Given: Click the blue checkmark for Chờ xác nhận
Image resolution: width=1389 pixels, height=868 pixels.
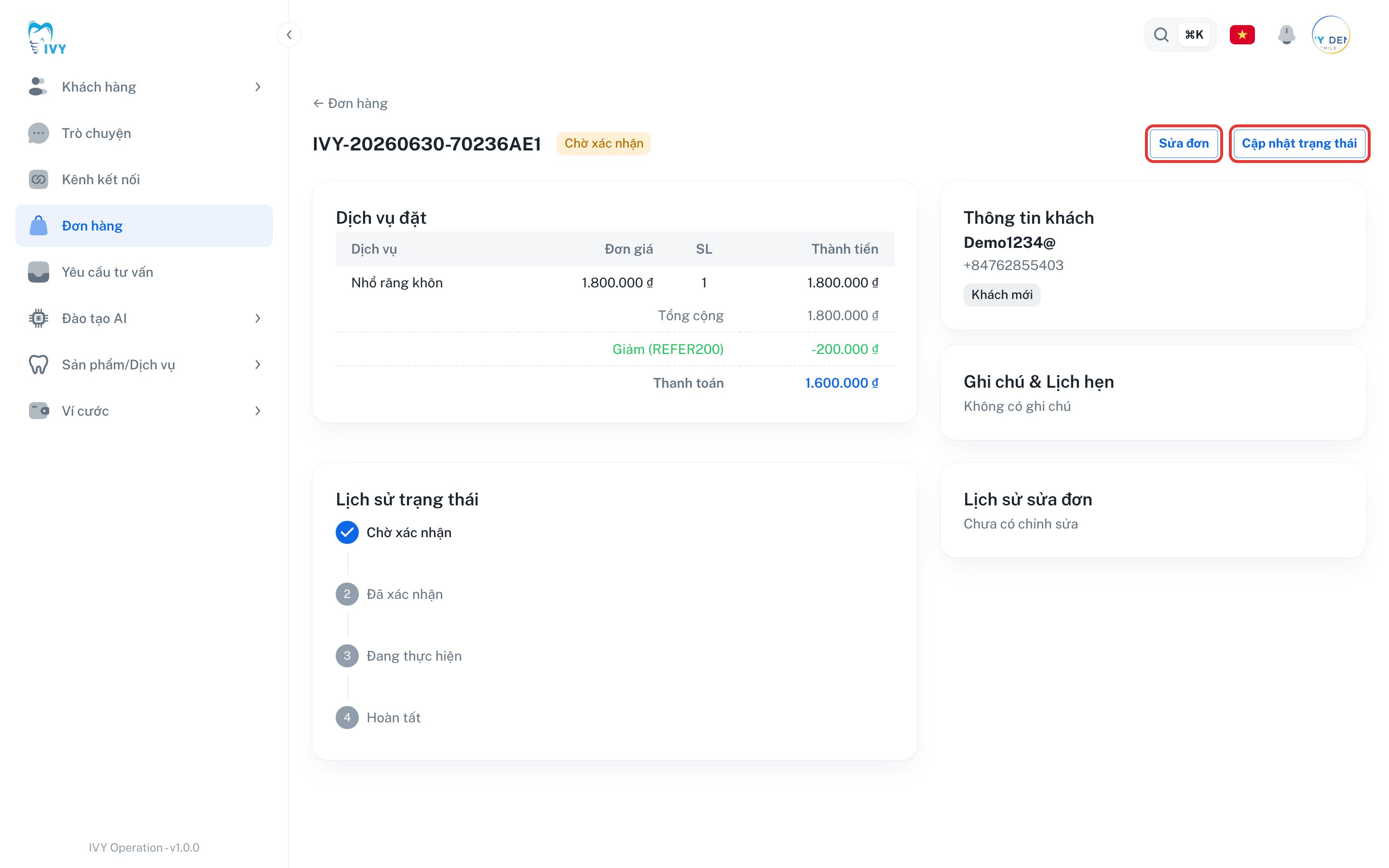Looking at the screenshot, I should pyautogui.click(x=347, y=533).
